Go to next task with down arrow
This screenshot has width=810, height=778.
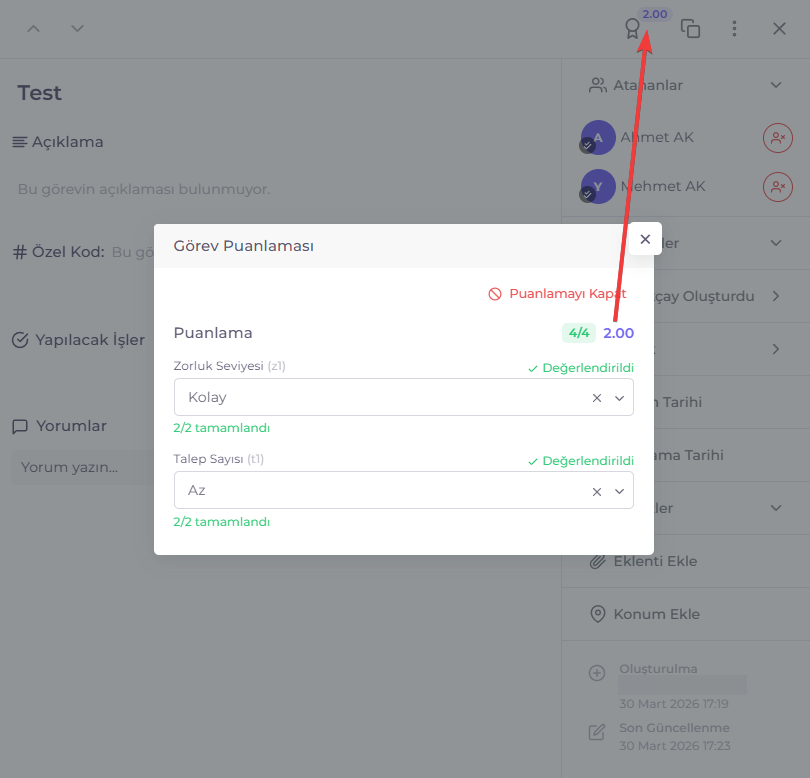point(77,28)
